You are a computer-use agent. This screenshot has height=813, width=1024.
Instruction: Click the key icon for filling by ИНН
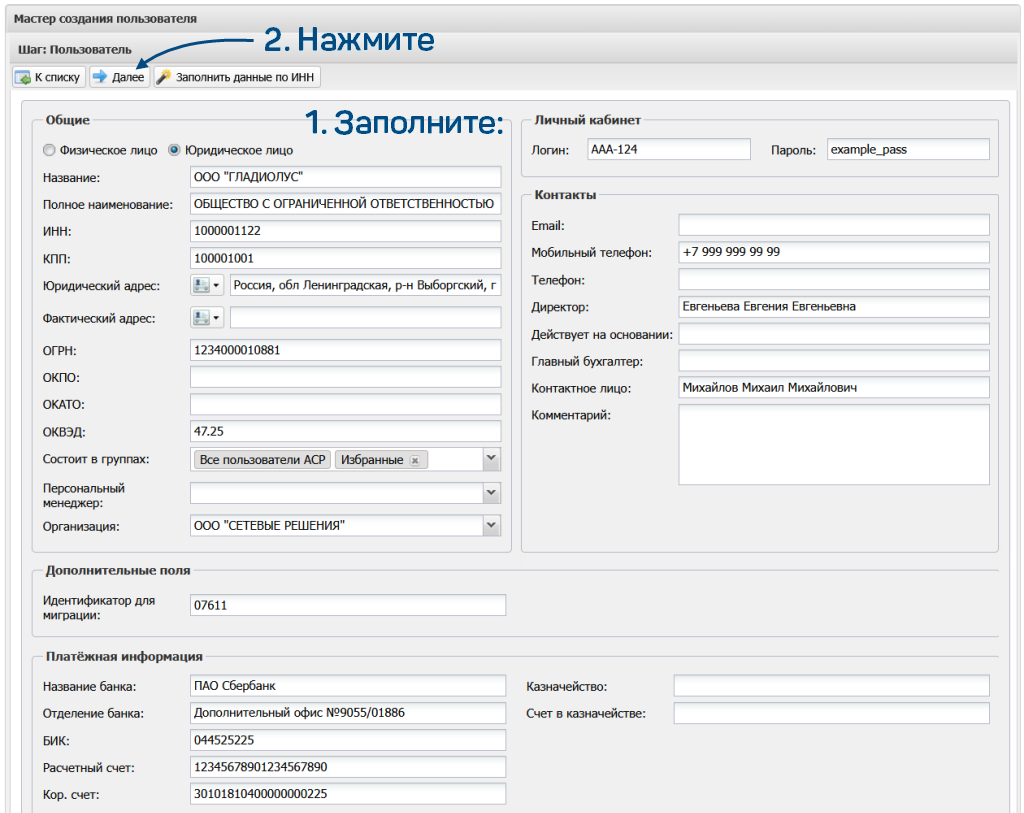[x=164, y=77]
